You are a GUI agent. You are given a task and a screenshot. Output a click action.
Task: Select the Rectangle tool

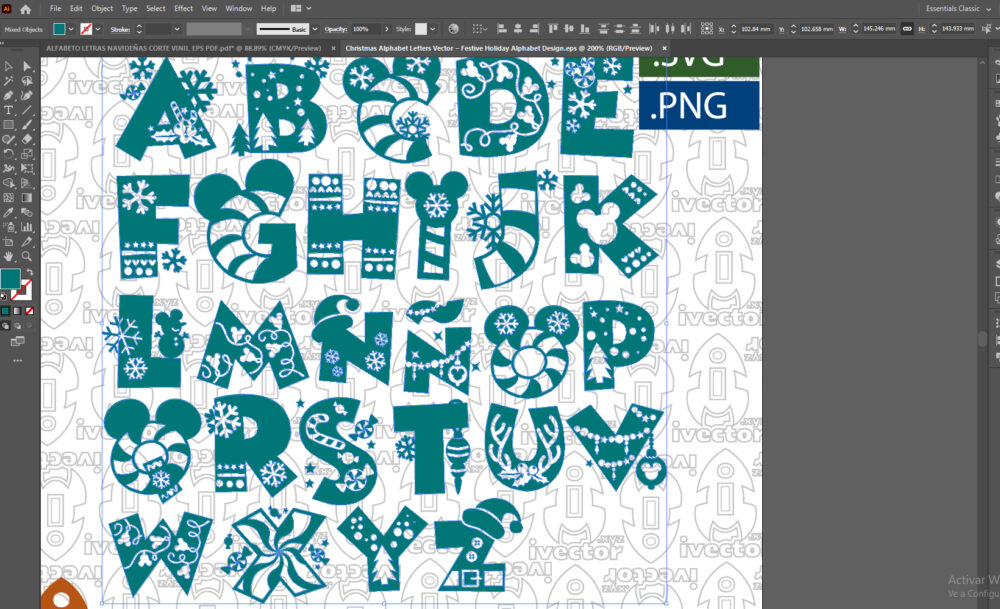8,125
